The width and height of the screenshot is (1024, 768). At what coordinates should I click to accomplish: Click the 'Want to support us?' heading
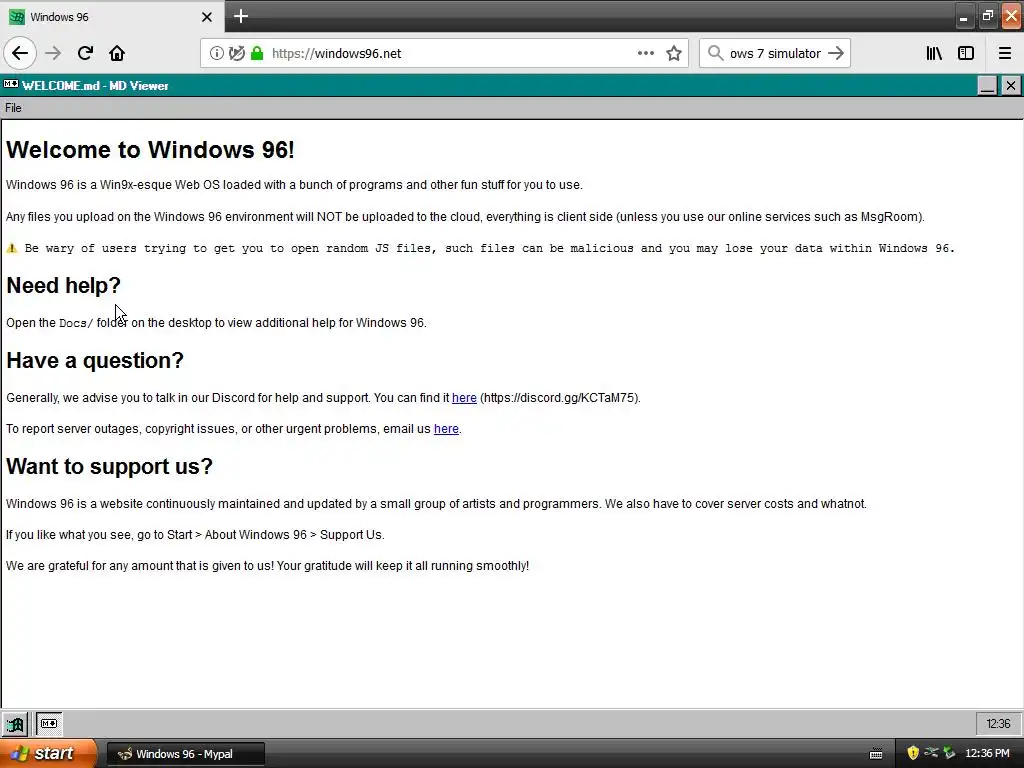pos(109,466)
